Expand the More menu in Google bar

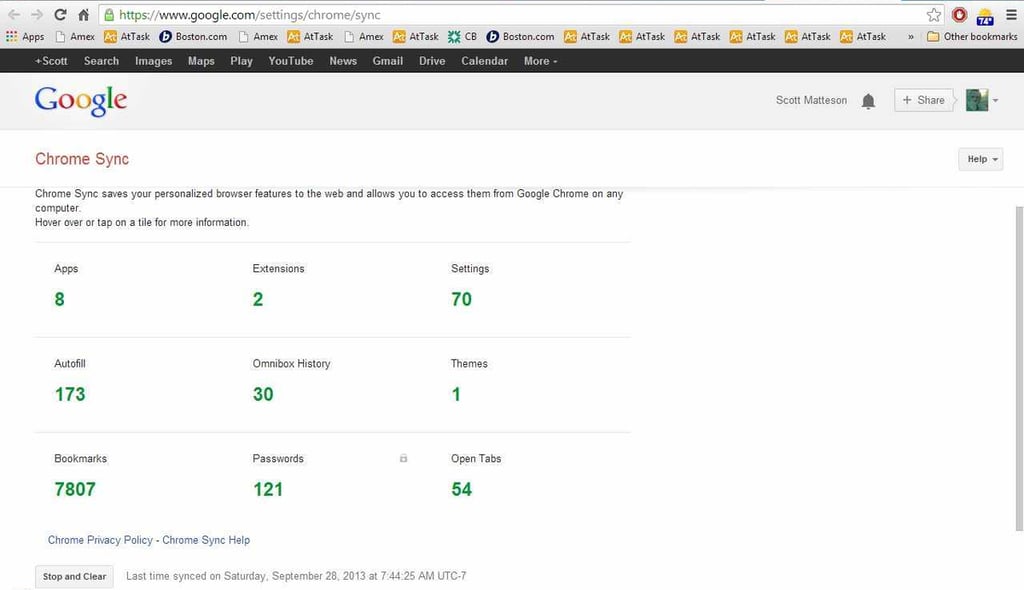[540, 61]
